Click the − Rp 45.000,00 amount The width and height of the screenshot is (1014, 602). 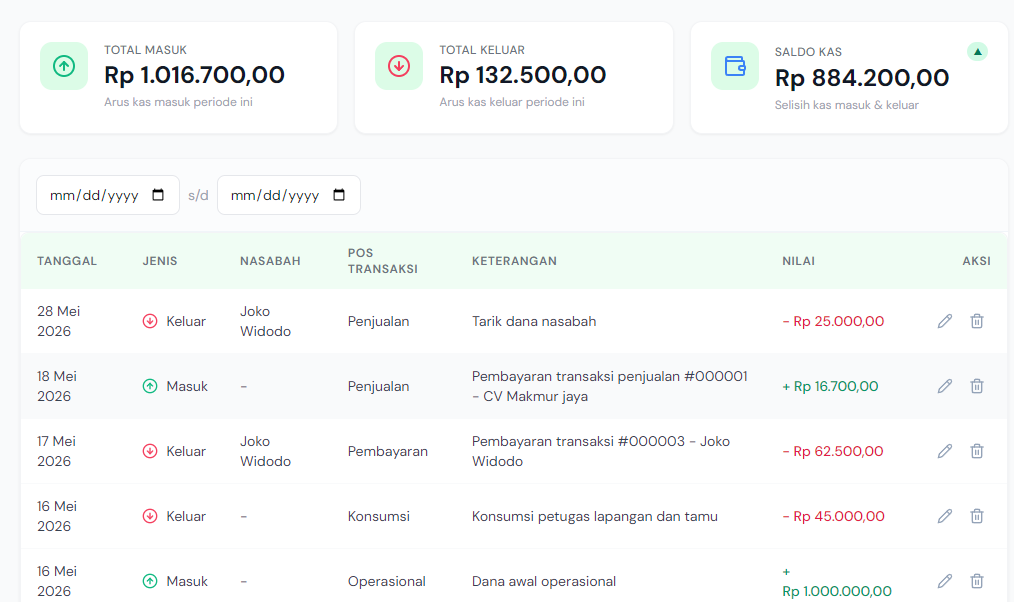pyautogui.click(x=834, y=516)
